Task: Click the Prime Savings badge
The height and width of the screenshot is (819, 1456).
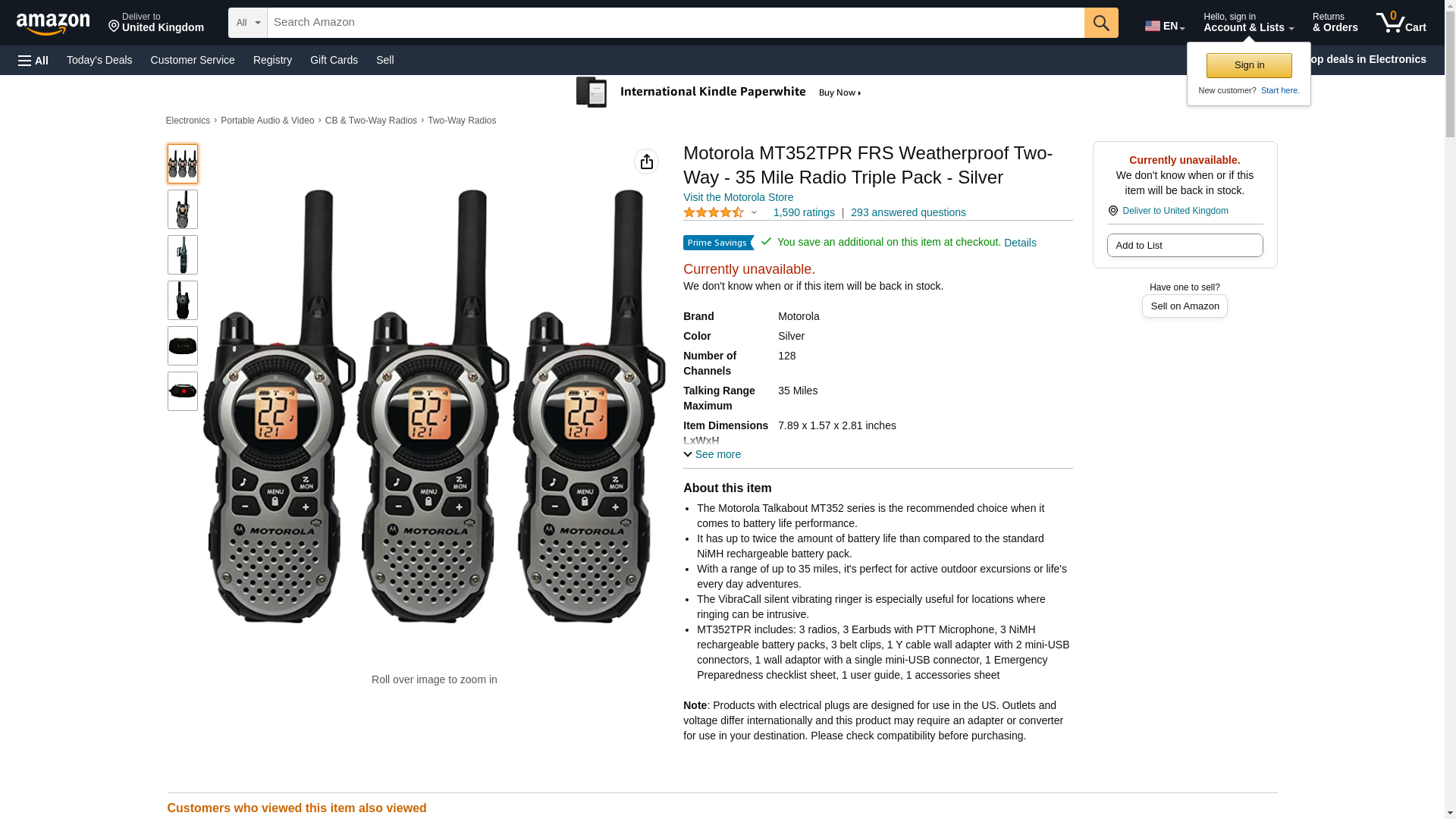Action: point(717,243)
